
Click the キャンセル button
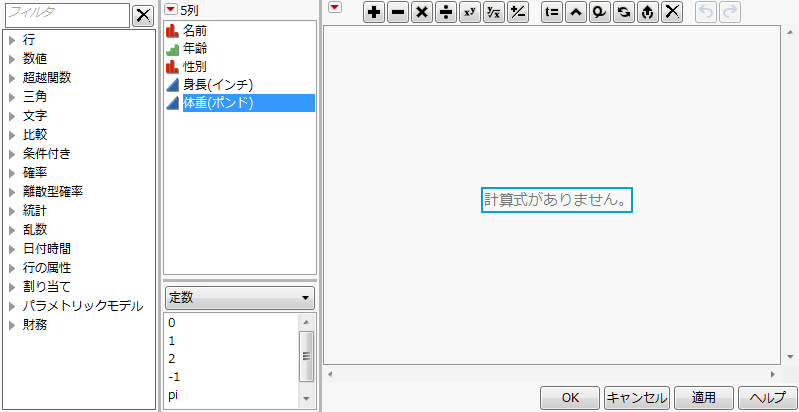(x=638, y=397)
